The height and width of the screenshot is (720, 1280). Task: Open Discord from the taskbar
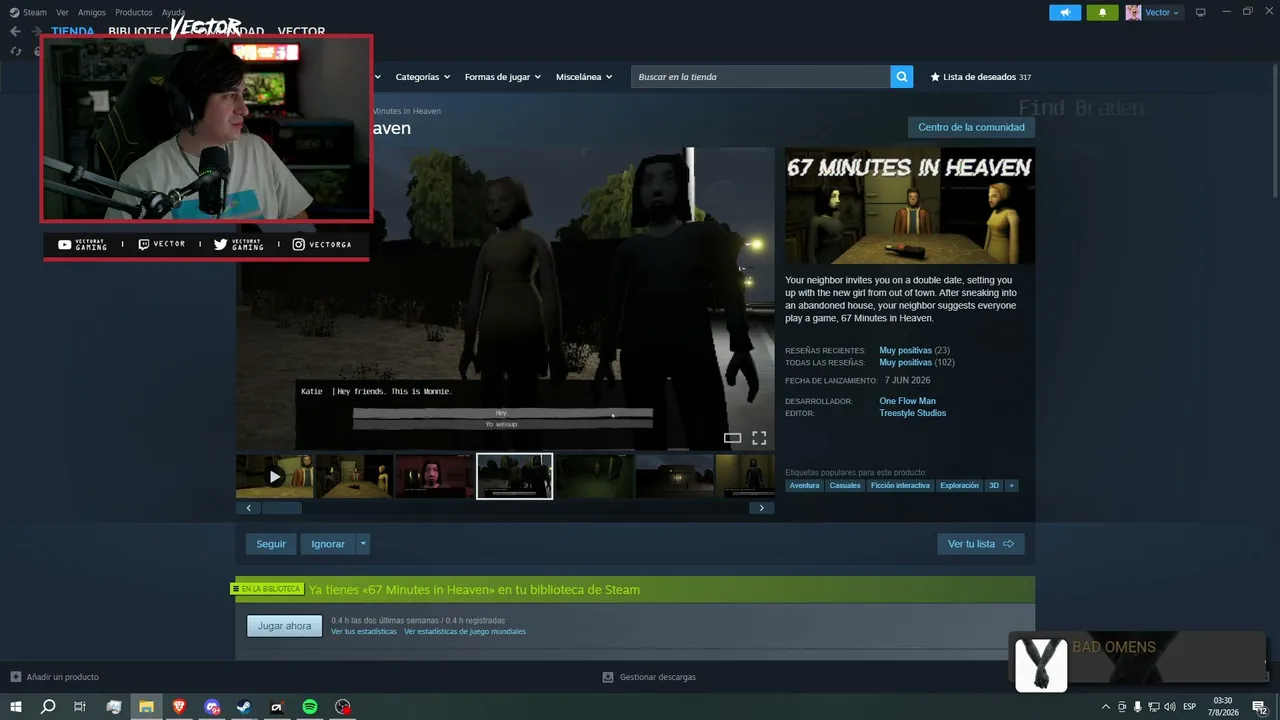click(212, 707)
